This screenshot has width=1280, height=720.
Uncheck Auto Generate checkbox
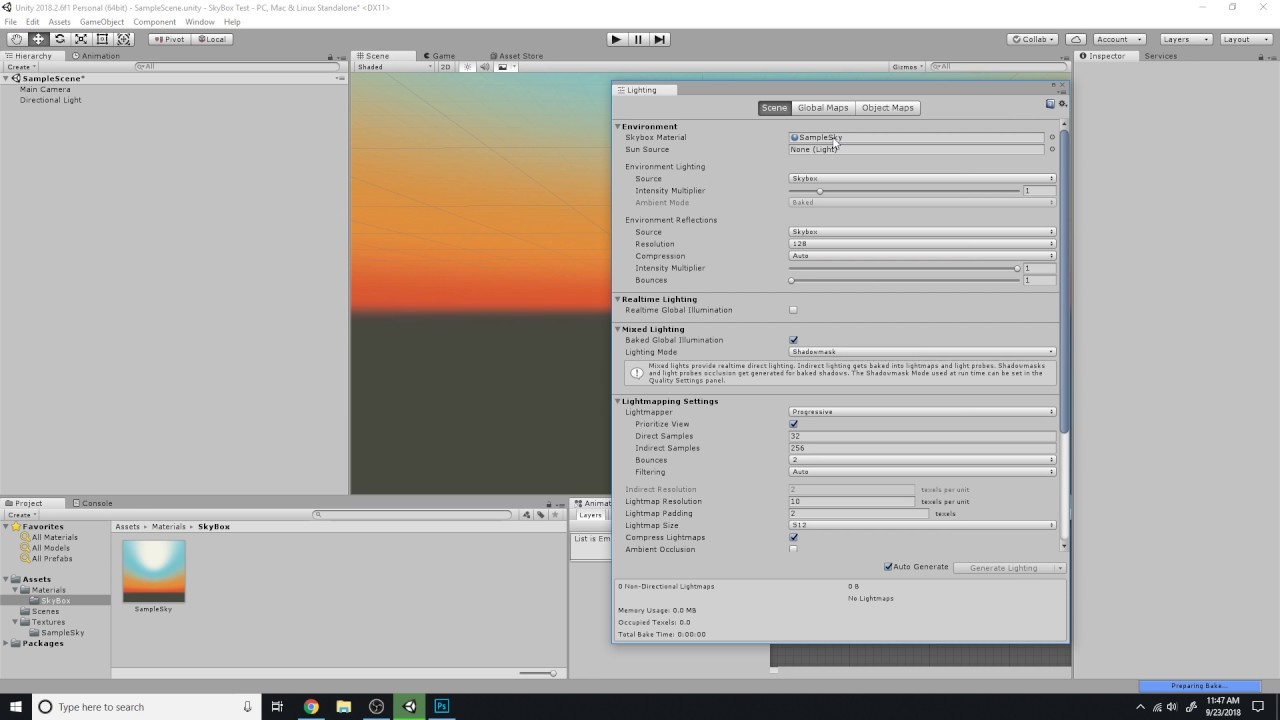(x=888, y=567)
